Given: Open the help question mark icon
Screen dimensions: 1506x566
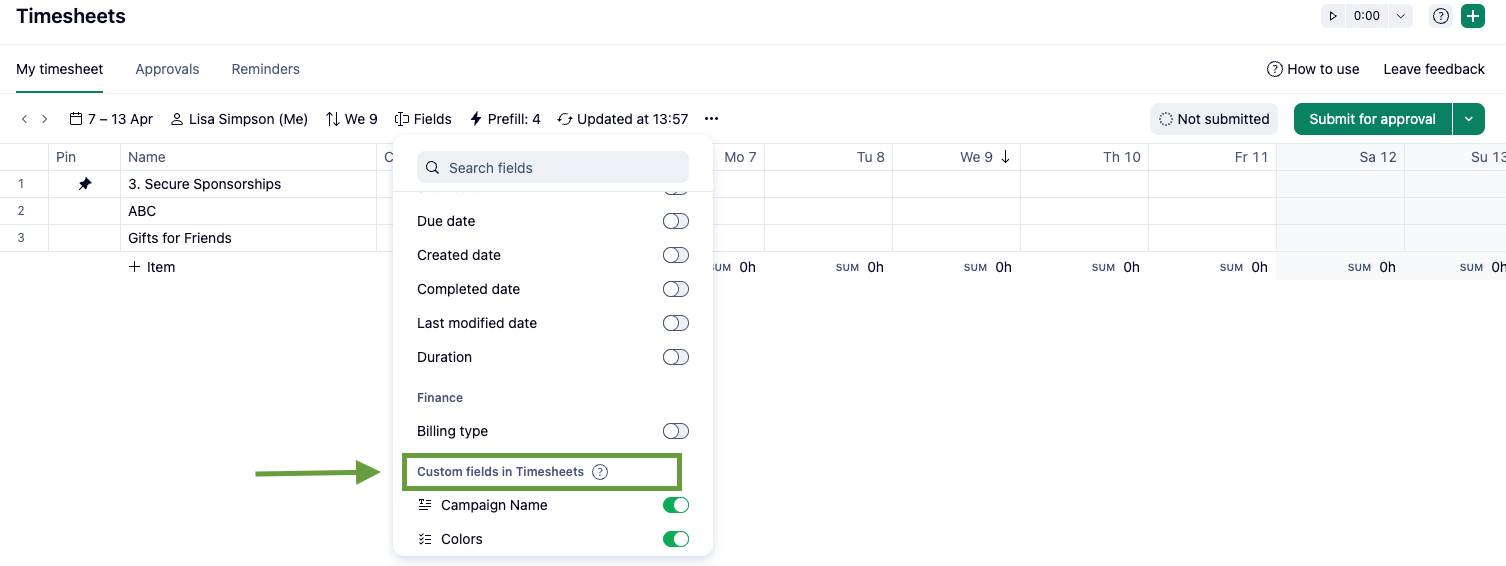Looking at the screenshot, I should (1441, 16).
